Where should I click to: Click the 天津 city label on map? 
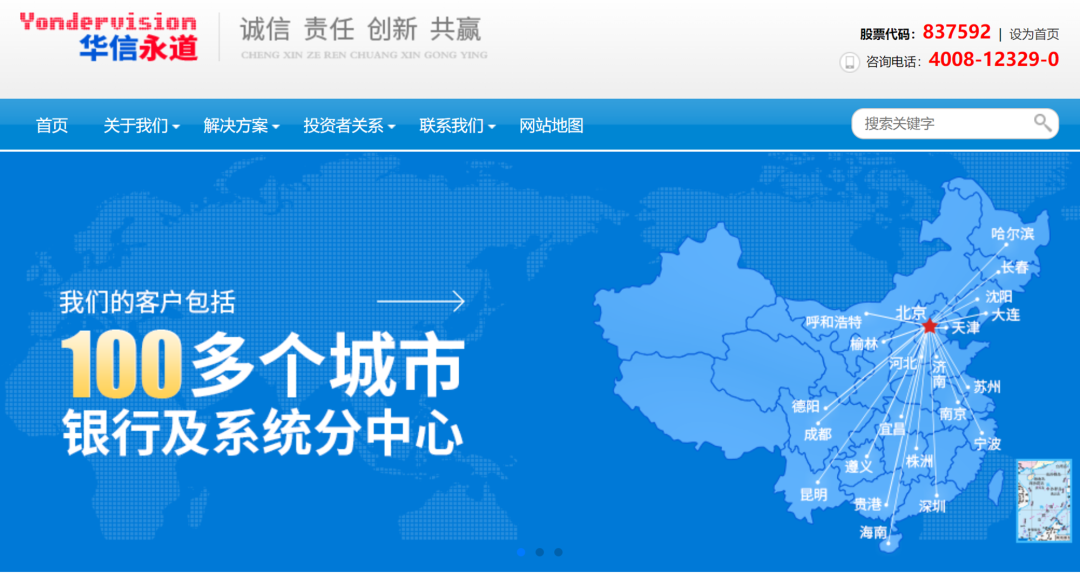click(x=965, y=329)
